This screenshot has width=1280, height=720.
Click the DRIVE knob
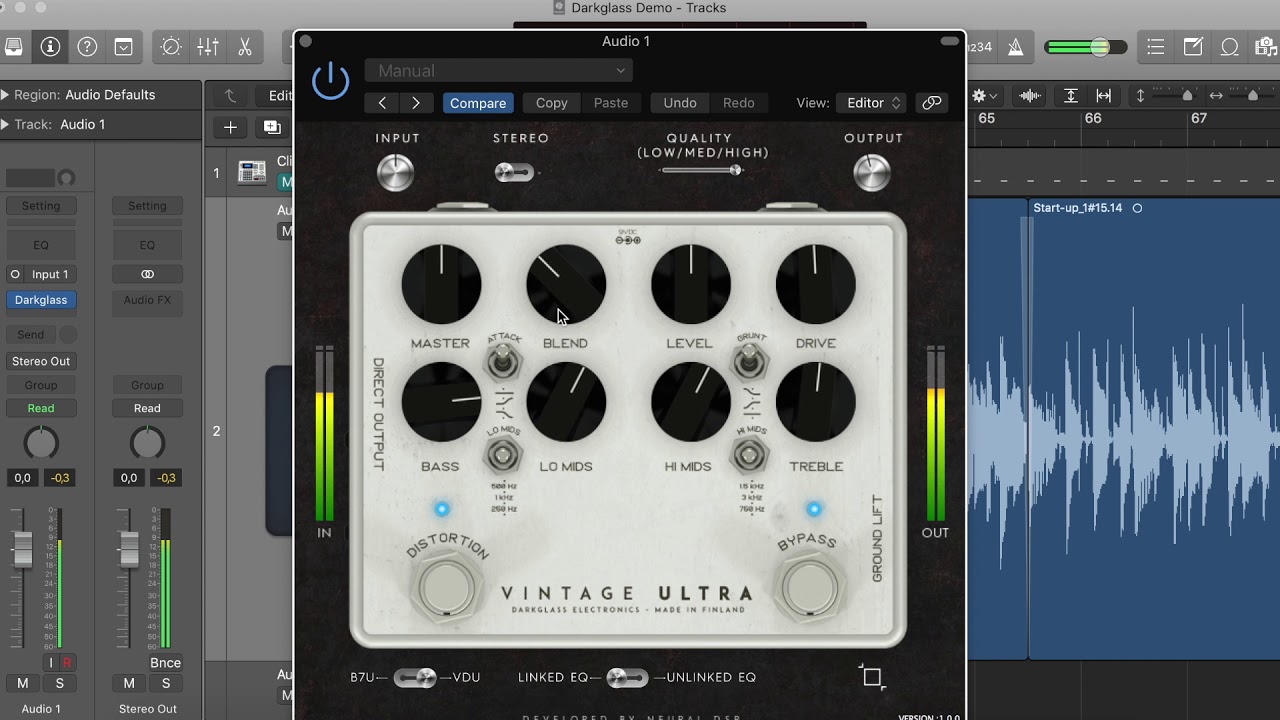(816, 285)
